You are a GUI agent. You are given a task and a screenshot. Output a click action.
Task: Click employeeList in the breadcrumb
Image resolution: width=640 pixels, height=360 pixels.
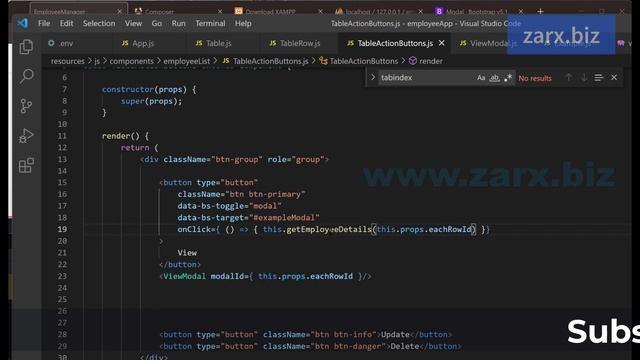tap(187, 61)
